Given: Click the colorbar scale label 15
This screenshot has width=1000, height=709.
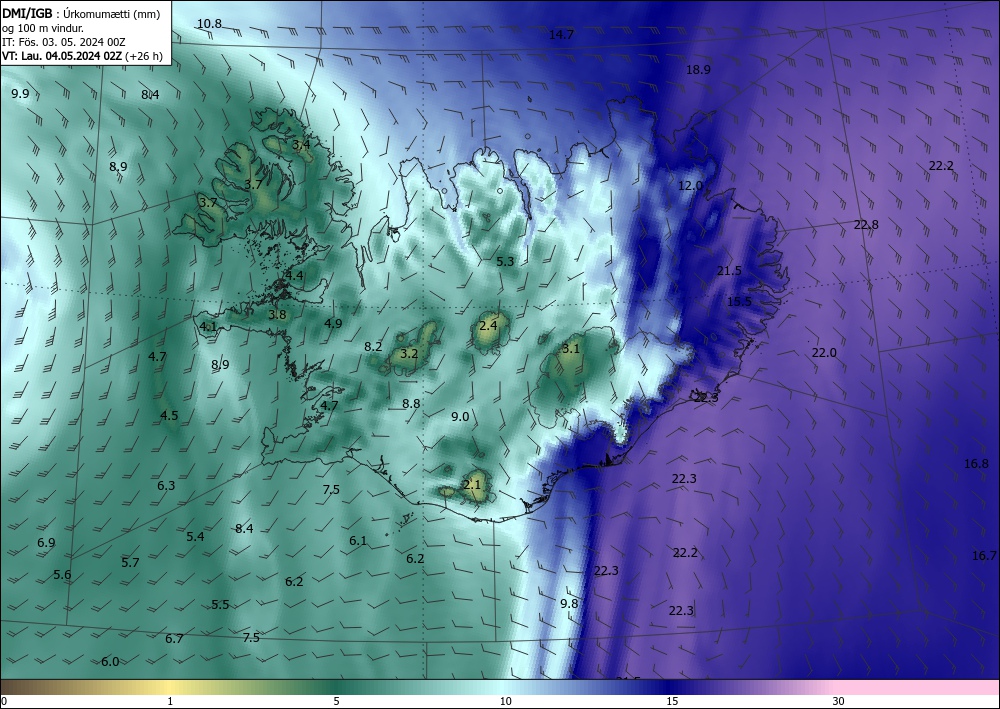Looking at the screenshot, I should click(x=672, y=702).
